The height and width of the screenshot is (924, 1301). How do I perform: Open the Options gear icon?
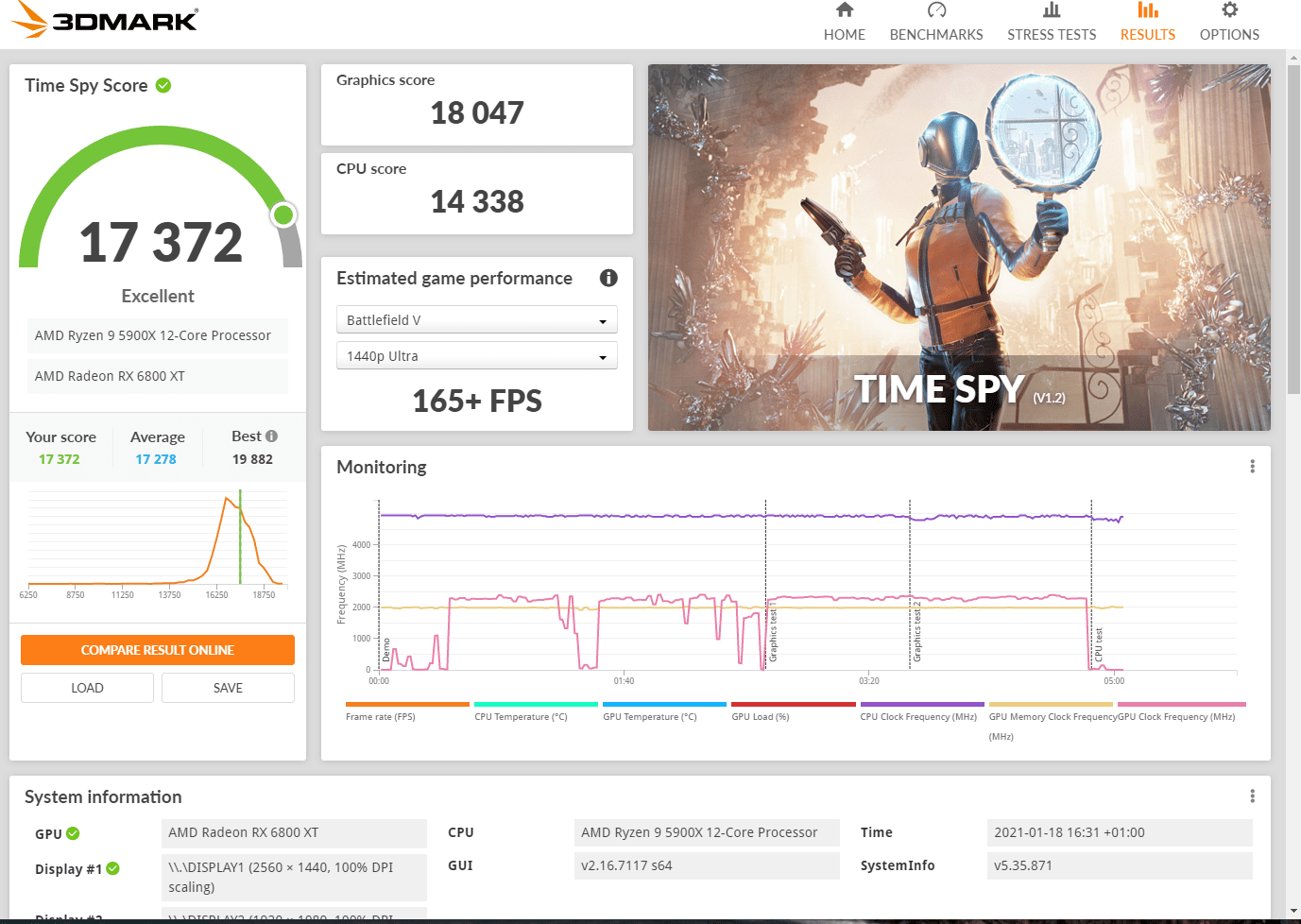coord(1229,9)
